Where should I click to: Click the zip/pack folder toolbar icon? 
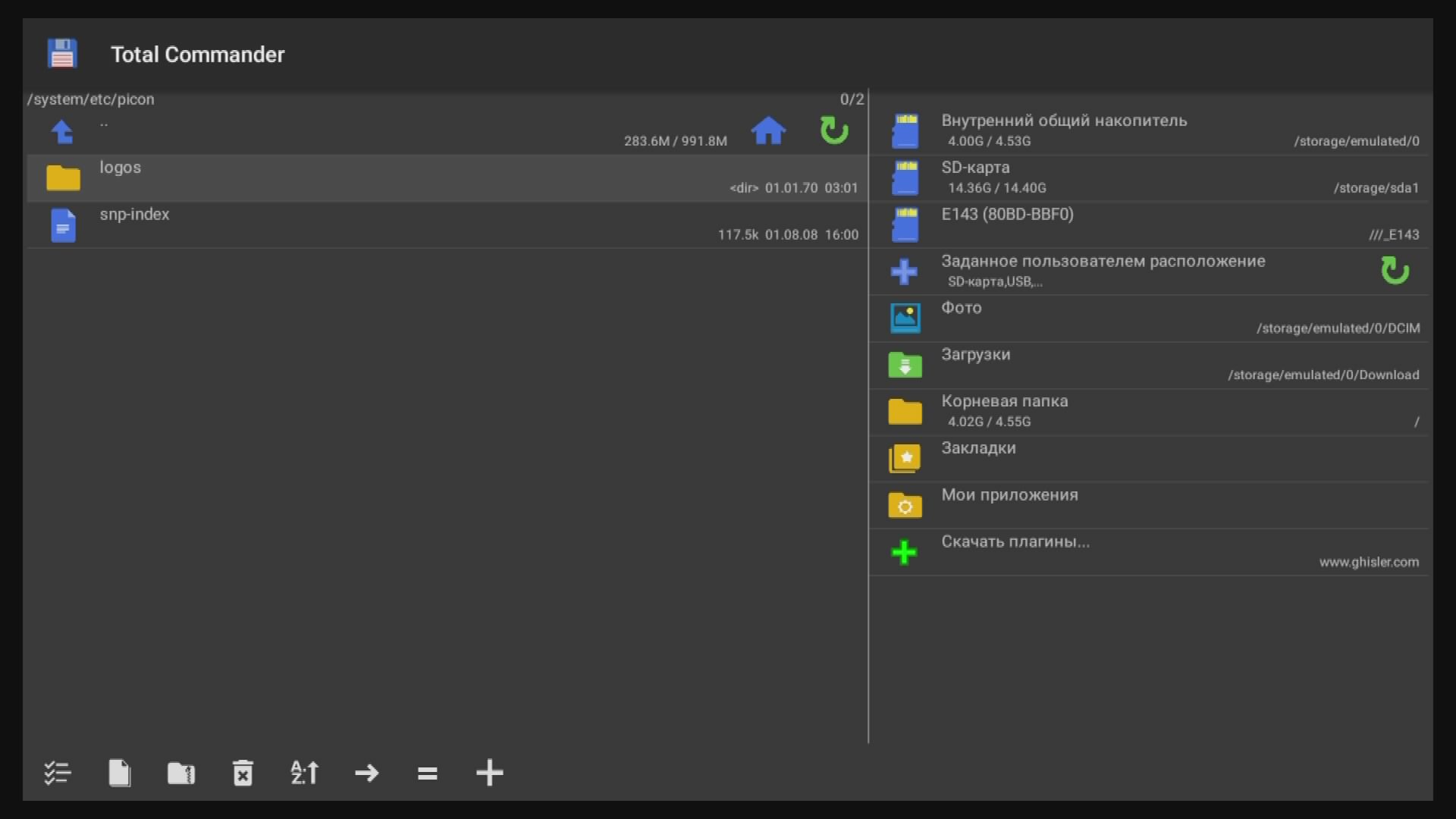click(x=181, y=773)
